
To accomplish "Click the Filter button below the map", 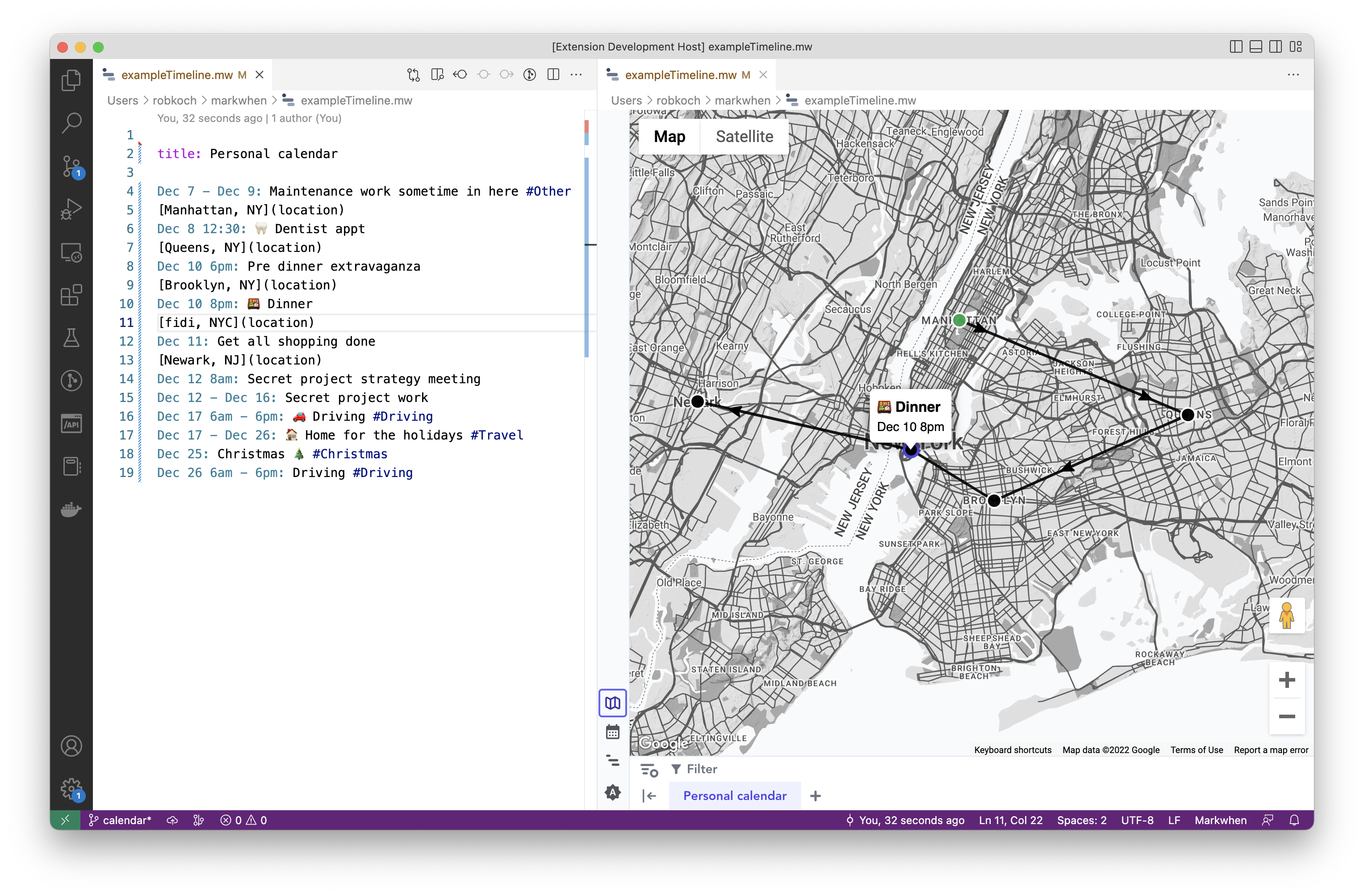I will coord(694,769).
